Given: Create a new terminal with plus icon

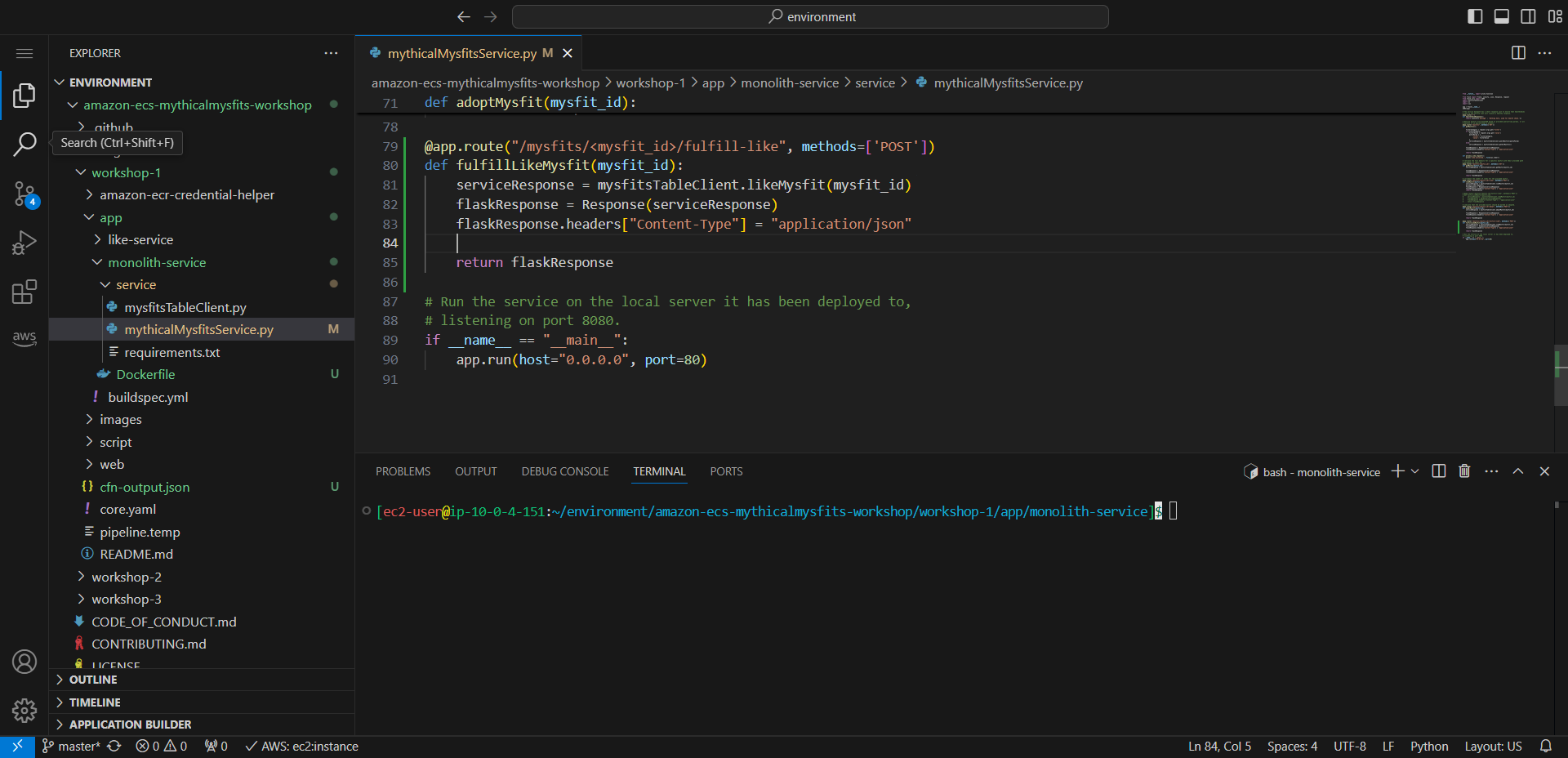Looking at the screenshot, I should [x=1398, y=471].
